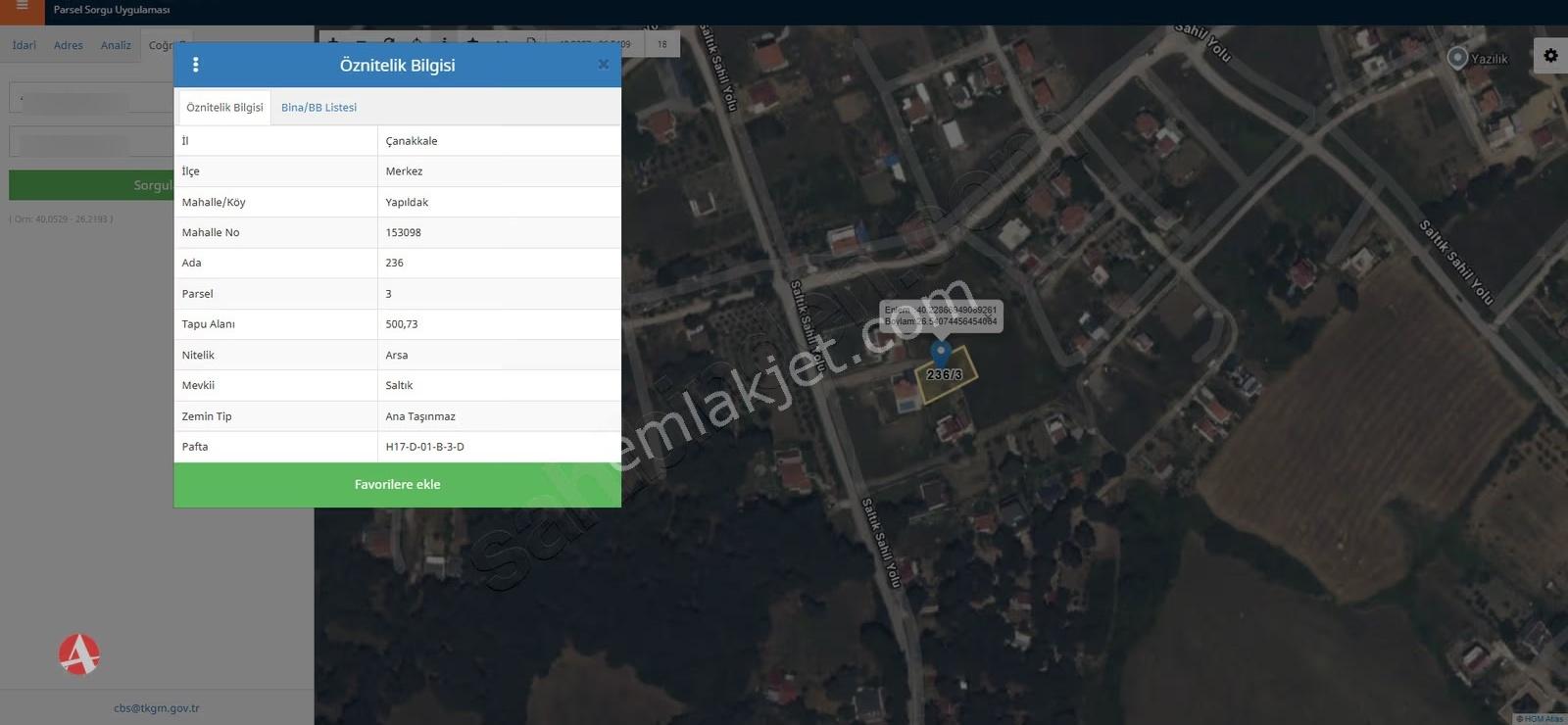
Task: Select the Öznitelik Bilgisi tab
Action: pos(224,108)
